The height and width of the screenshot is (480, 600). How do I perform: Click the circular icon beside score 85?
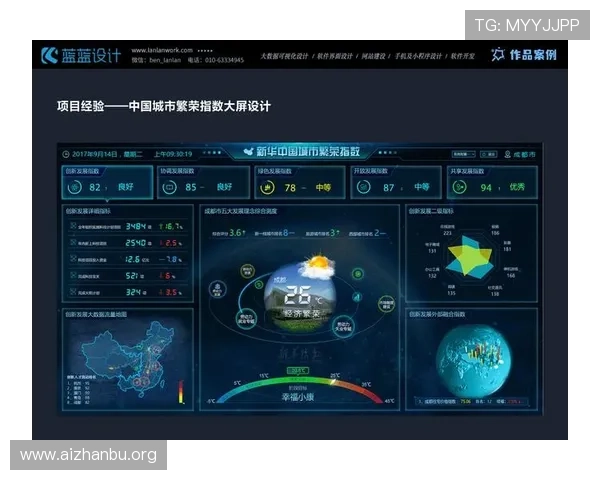(x=170, y=188)
